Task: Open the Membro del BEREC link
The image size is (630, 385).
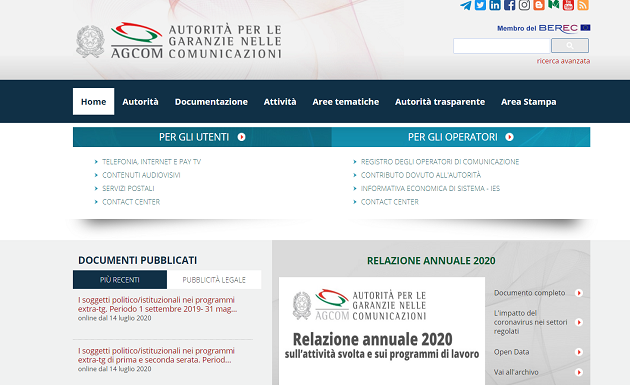Action: click(x=544, y=28)
